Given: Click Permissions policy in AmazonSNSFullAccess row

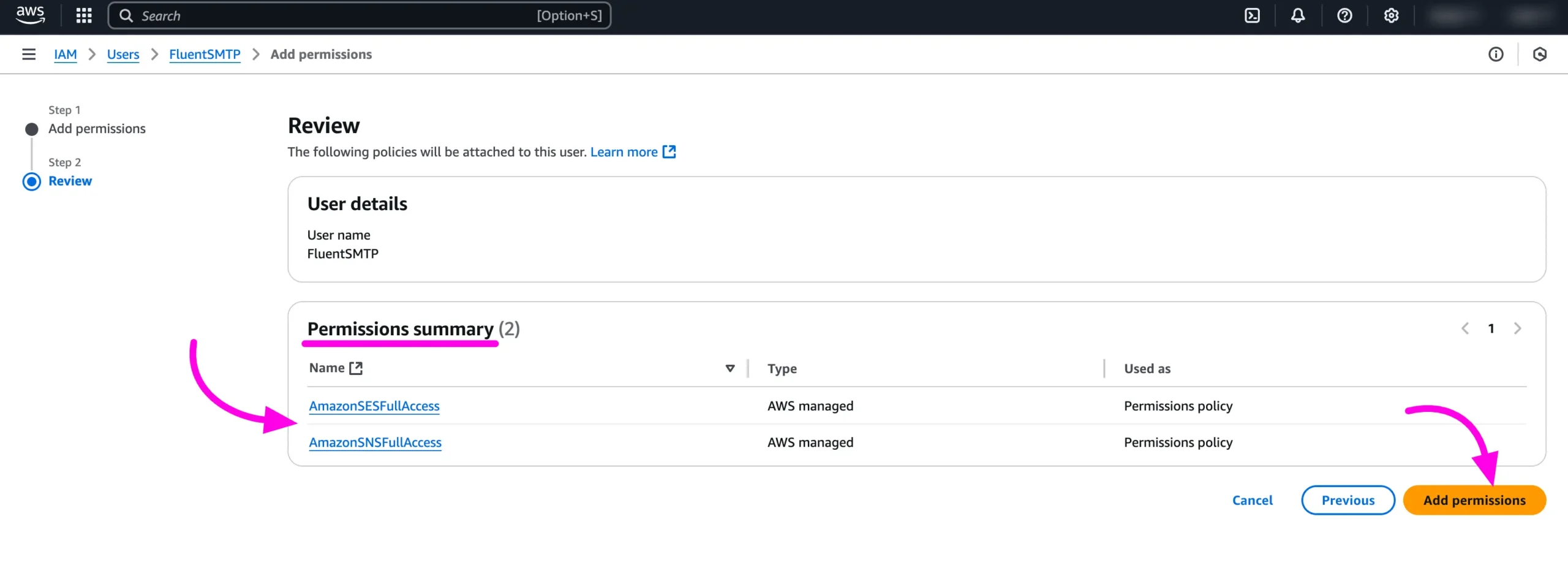Looking at the screenshot, I should click(1178, 442).
